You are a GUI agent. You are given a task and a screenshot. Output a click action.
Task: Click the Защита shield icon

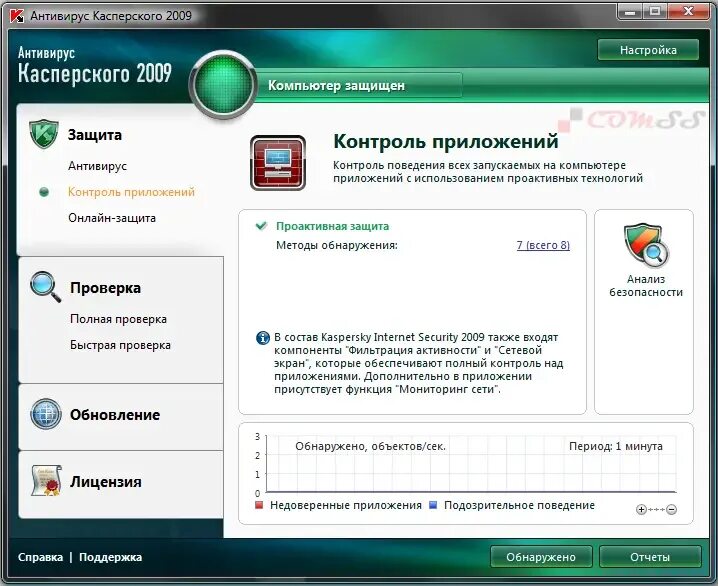pyautogui.click(x=44, y=134)
